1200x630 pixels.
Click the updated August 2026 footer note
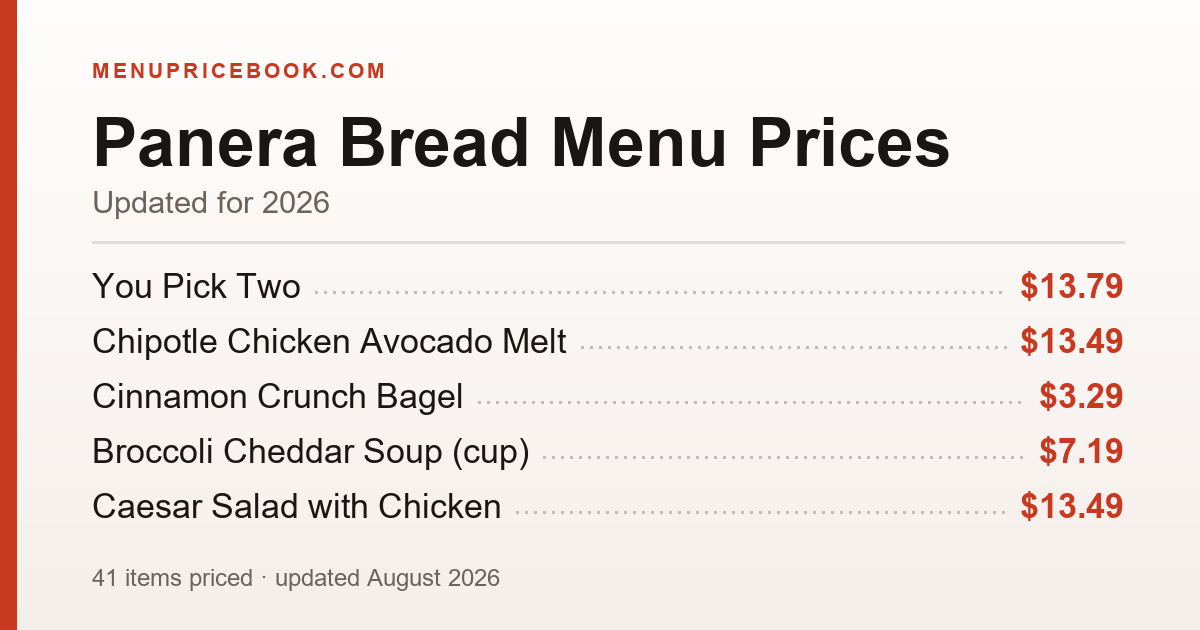[387, 578]
